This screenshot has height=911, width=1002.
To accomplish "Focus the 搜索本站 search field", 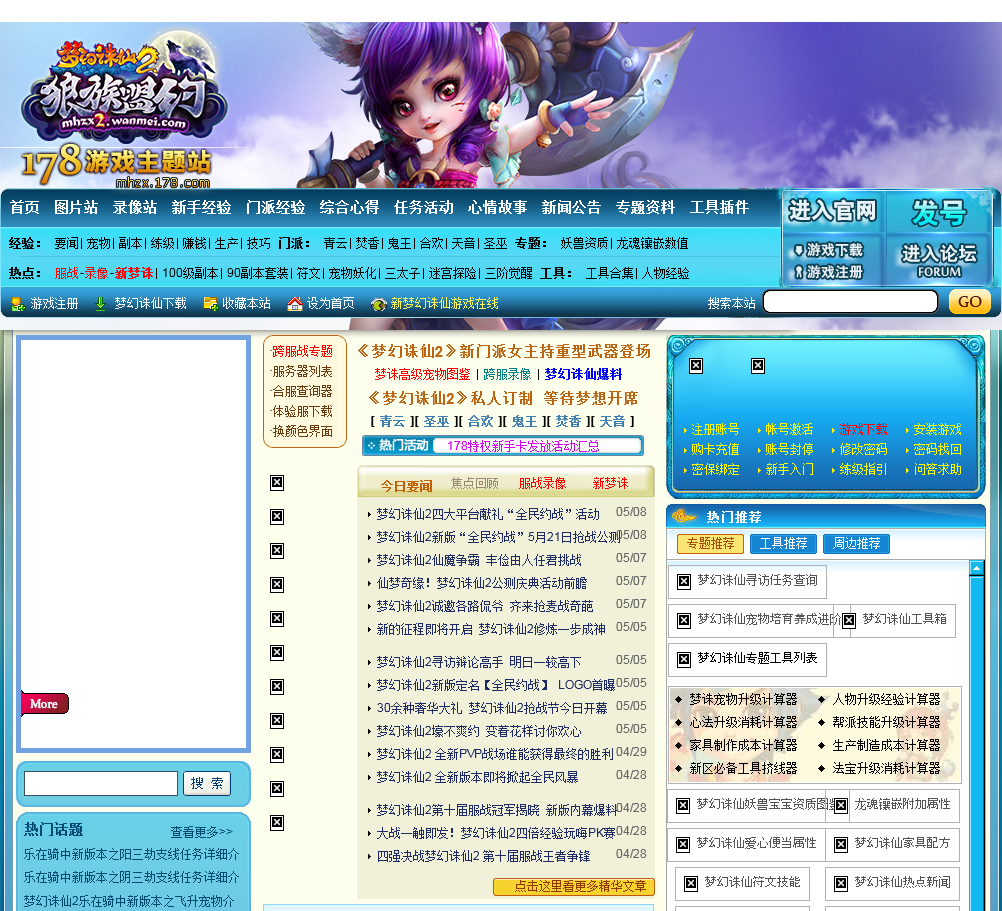I will coord(851,302).
